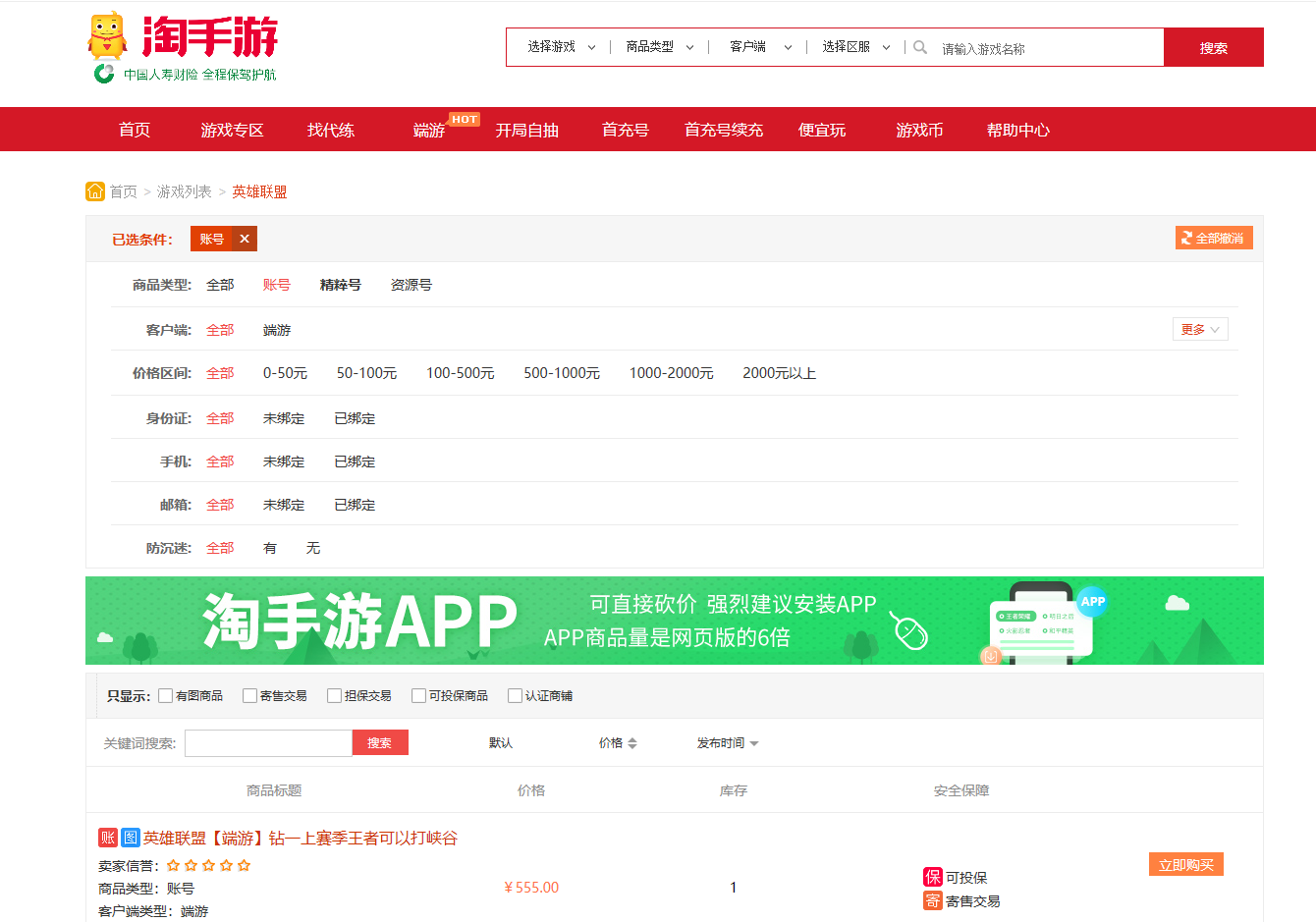
Task: Open the 首充号 nav item
Action: pyautogui.click(x=626, y=130)
